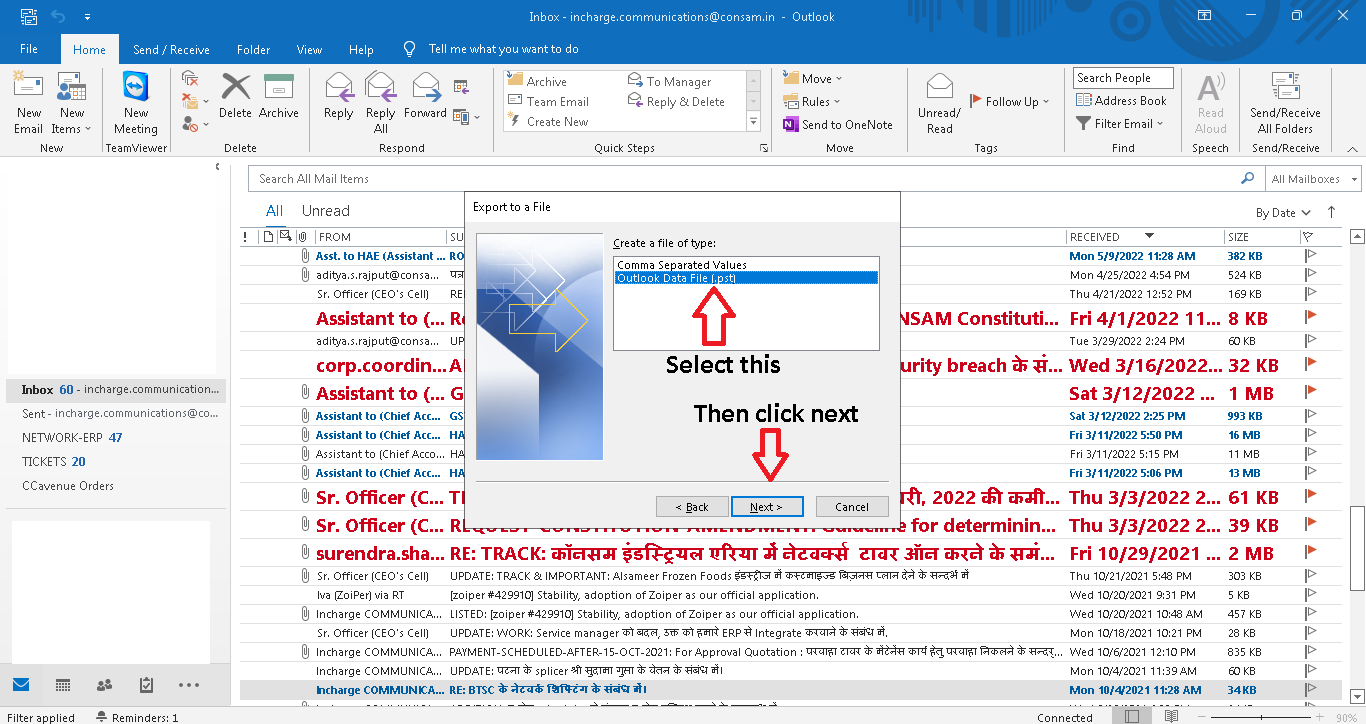The image size is (1366, 724).
Task: Reply to the selected email
Action: click(x=339, y=97)
